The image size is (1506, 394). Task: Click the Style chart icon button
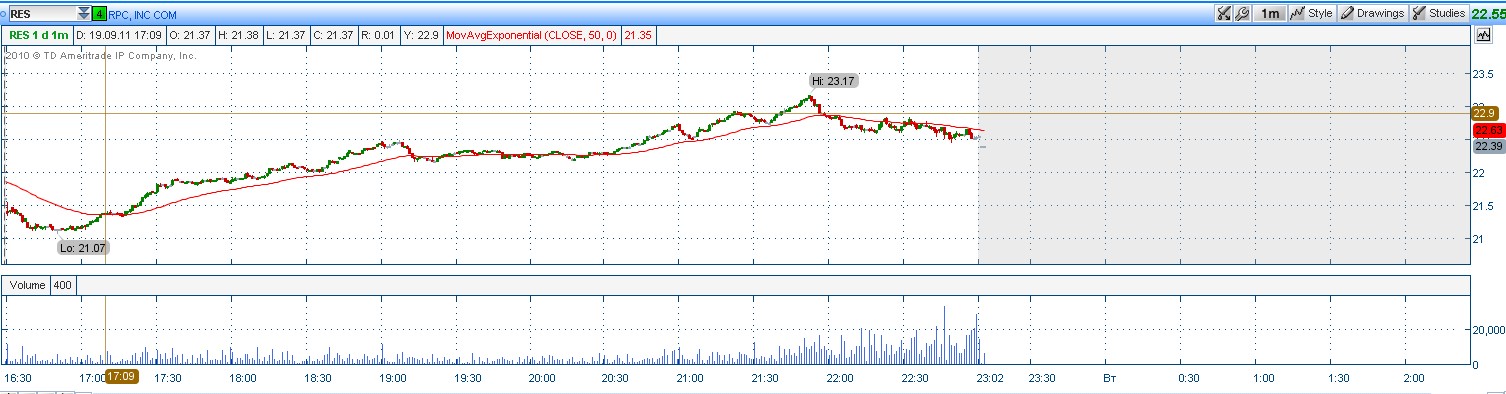(x=1311, y=13)
